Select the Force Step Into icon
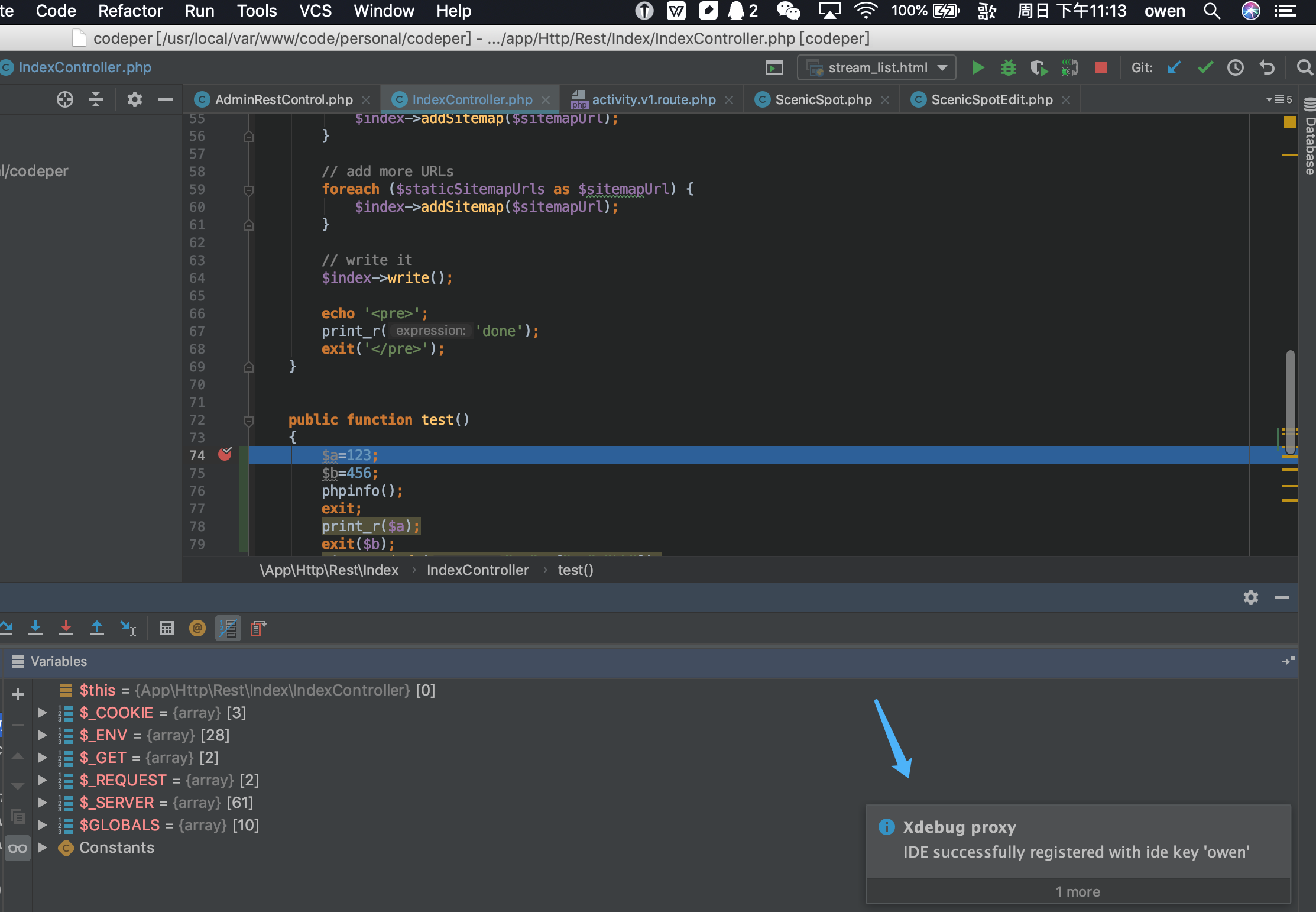This screenshot has width=1316, height=912. pyautogui.click(x=66, y=629)
